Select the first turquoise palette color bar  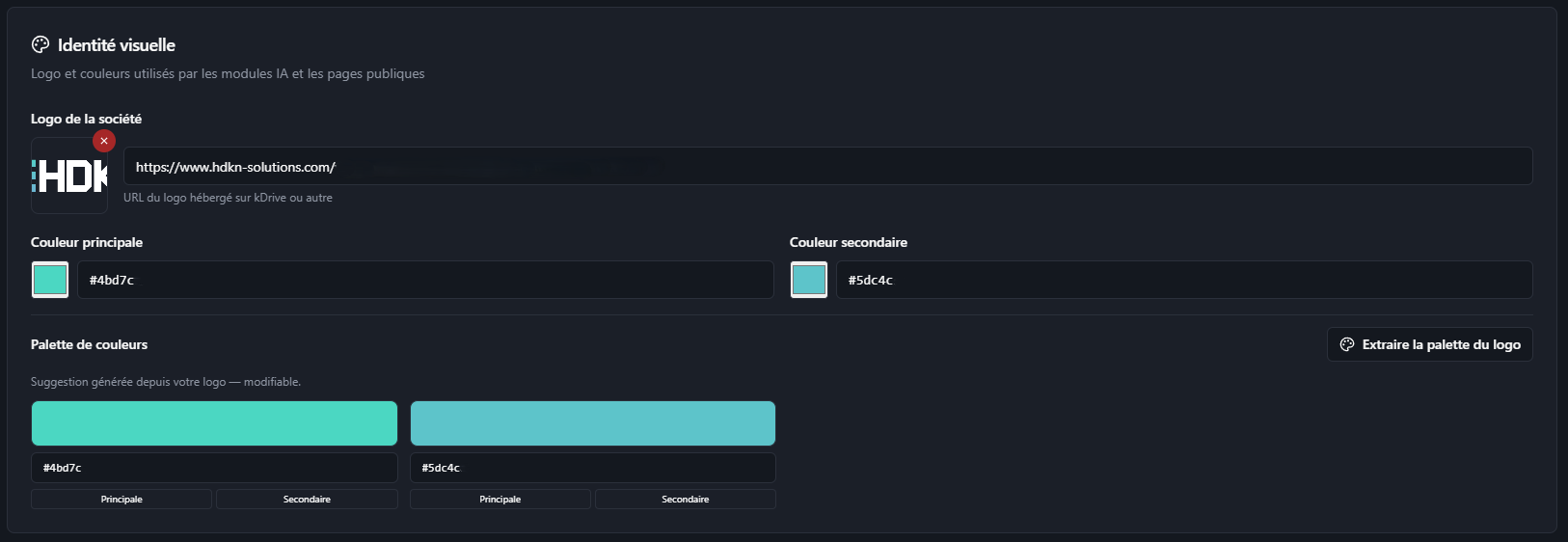point(214,423)
